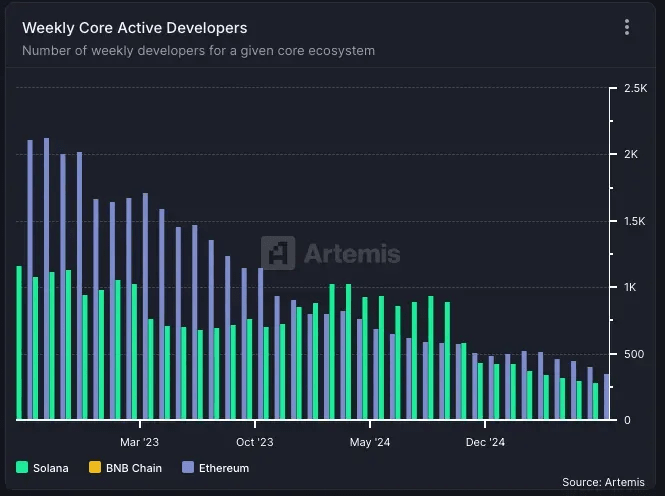665x496 pixels.
Task: Toggle the BNB Chain series legend label
Action: (x=133, y=467)
